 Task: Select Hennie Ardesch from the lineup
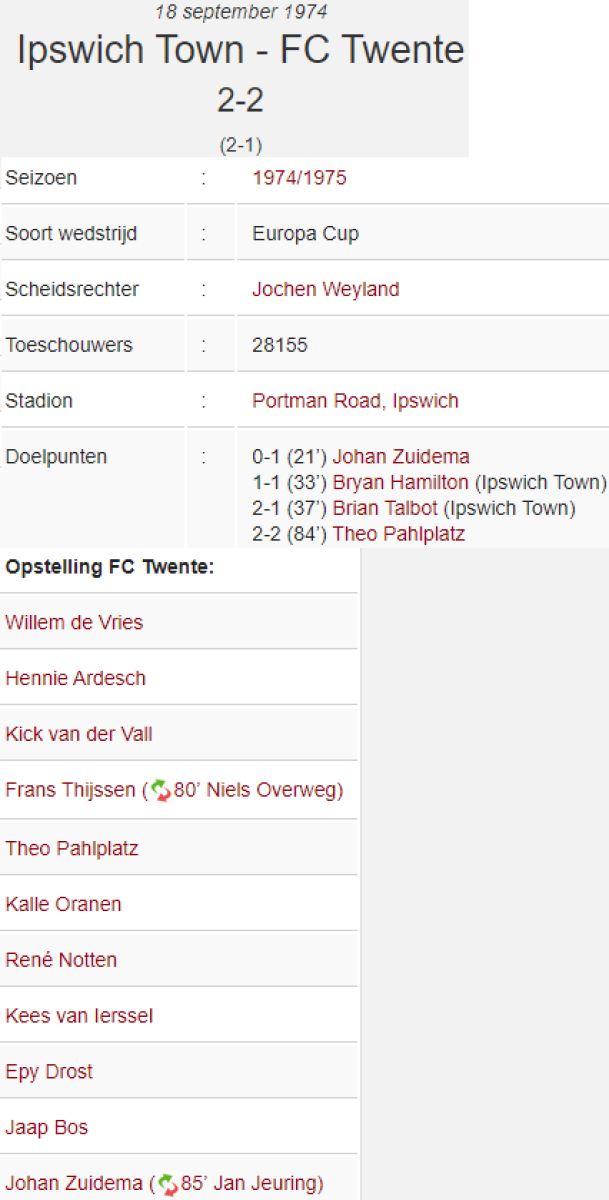coord(75,678)
